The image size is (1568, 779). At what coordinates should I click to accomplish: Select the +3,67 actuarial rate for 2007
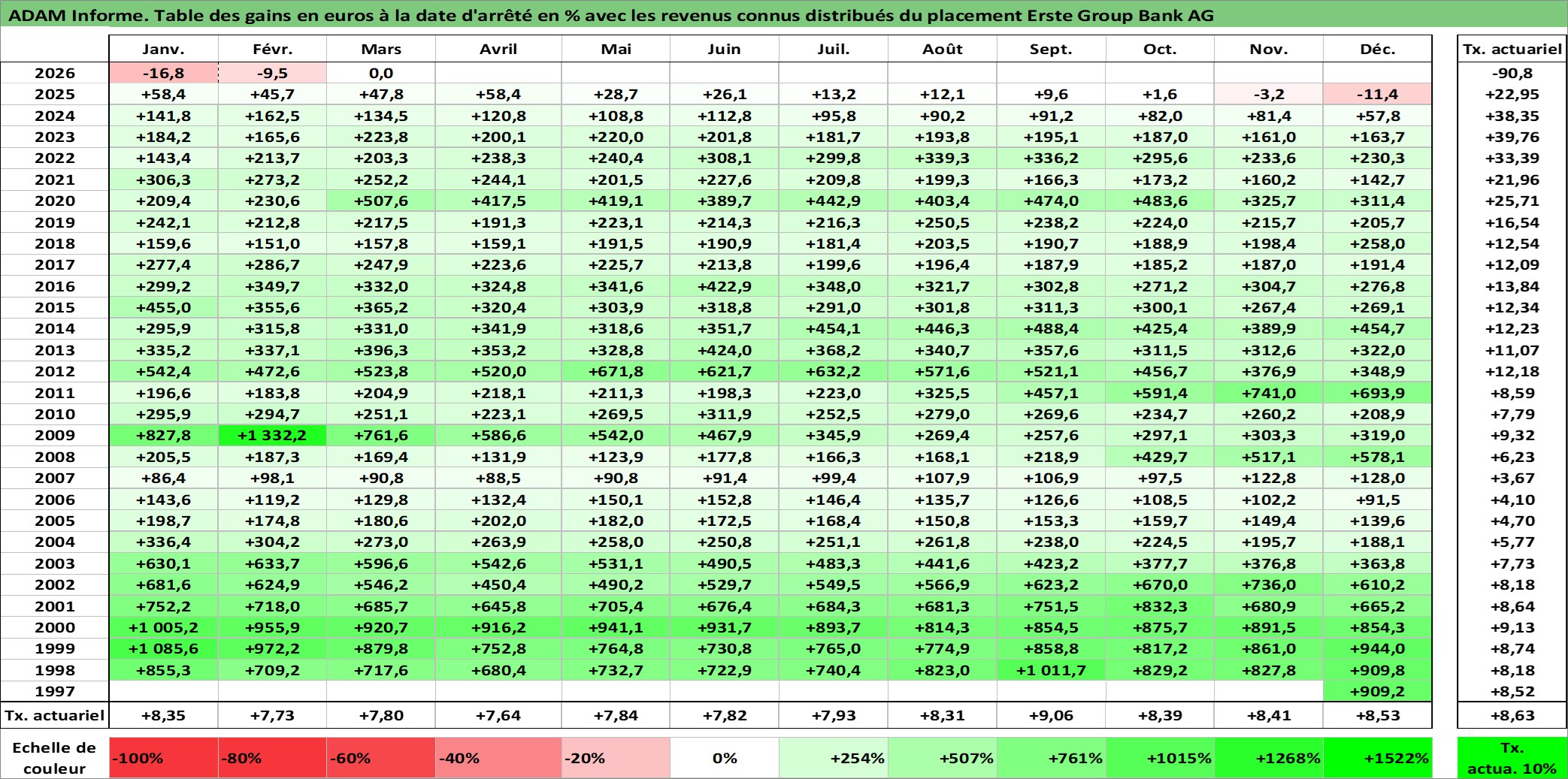coord(1512,478)
